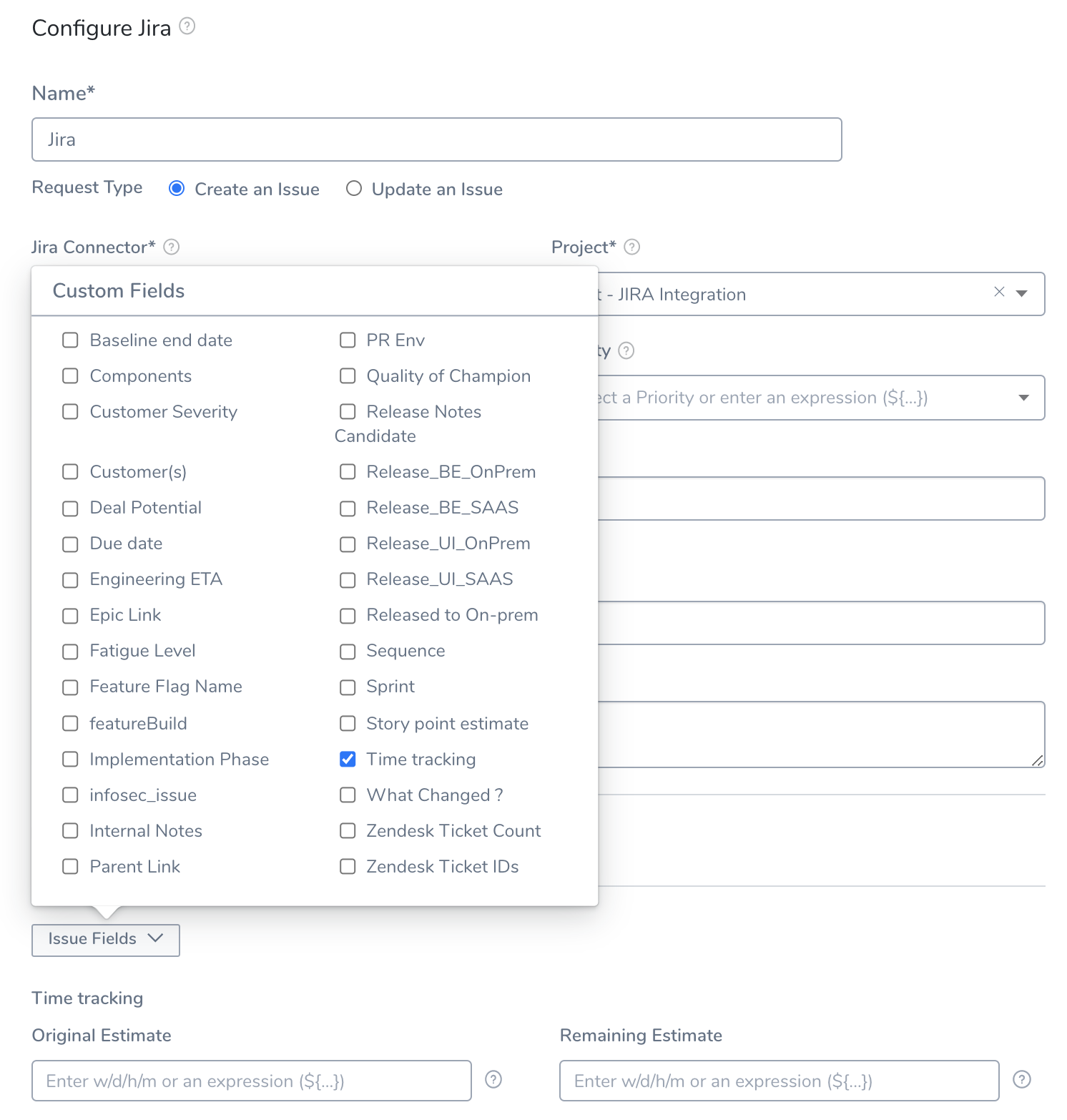Check the Fatigue Level checkbox
The width and height of the screenshot is (1067, 1120).
click(70, 652)
